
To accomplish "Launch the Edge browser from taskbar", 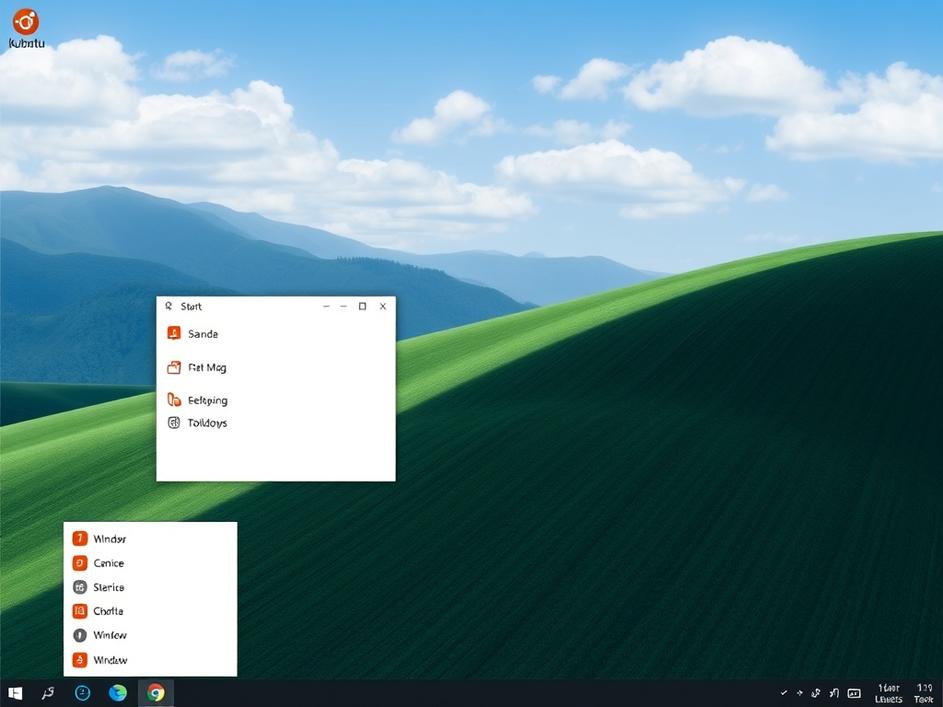I will point(118,692).
